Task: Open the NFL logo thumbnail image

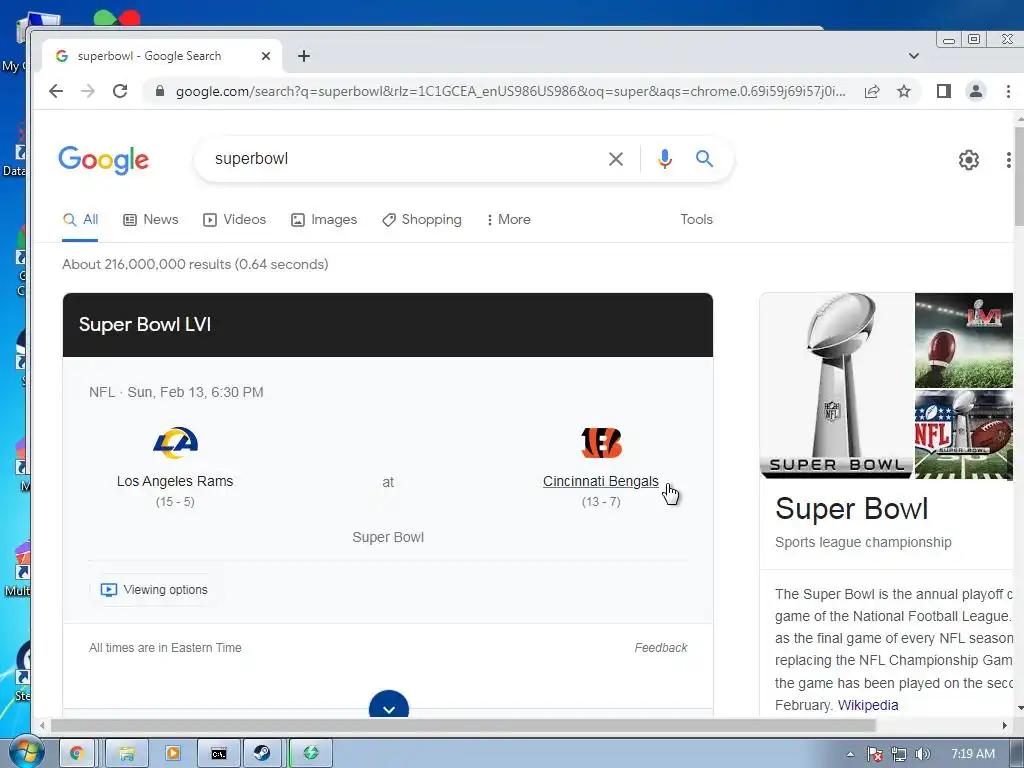Action: (964, 435)
